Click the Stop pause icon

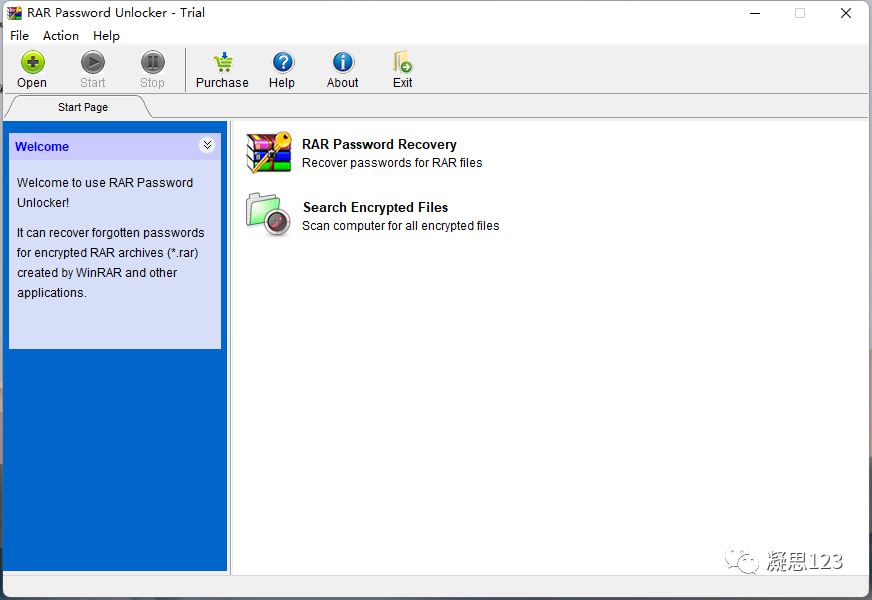(x=152, y=62)
